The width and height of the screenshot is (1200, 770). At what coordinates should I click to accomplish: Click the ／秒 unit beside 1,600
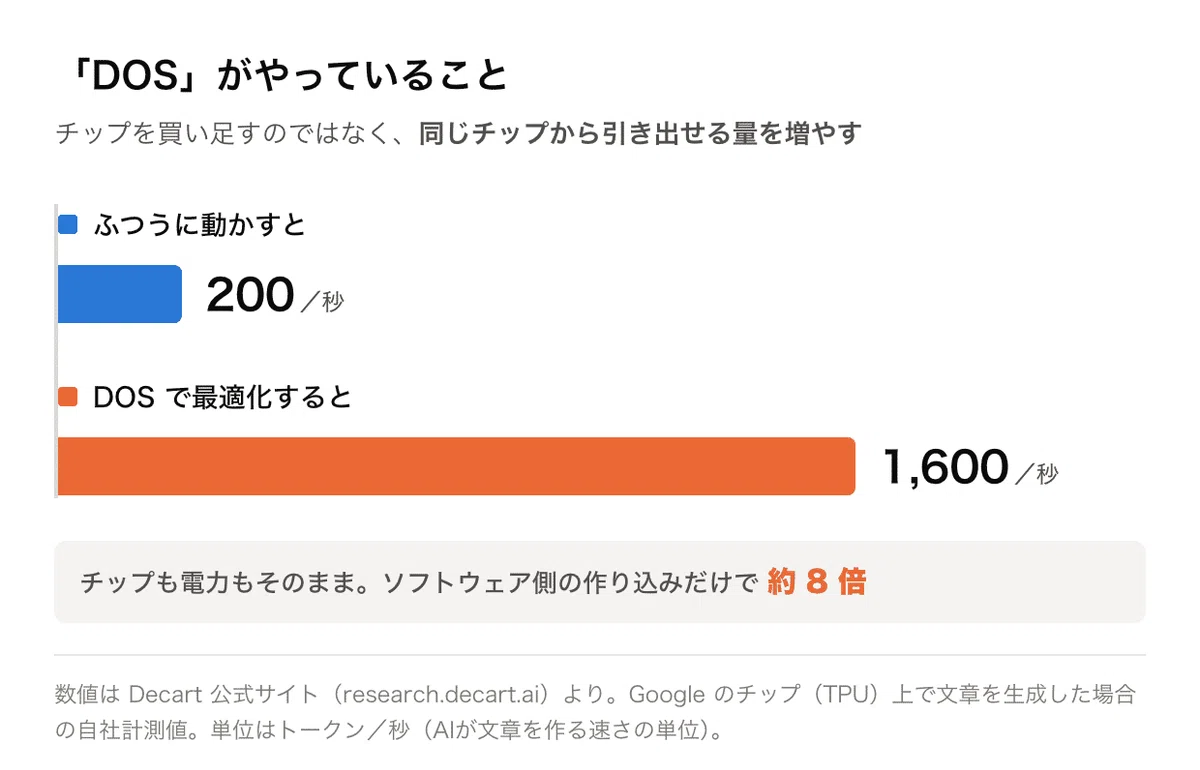1036,473
